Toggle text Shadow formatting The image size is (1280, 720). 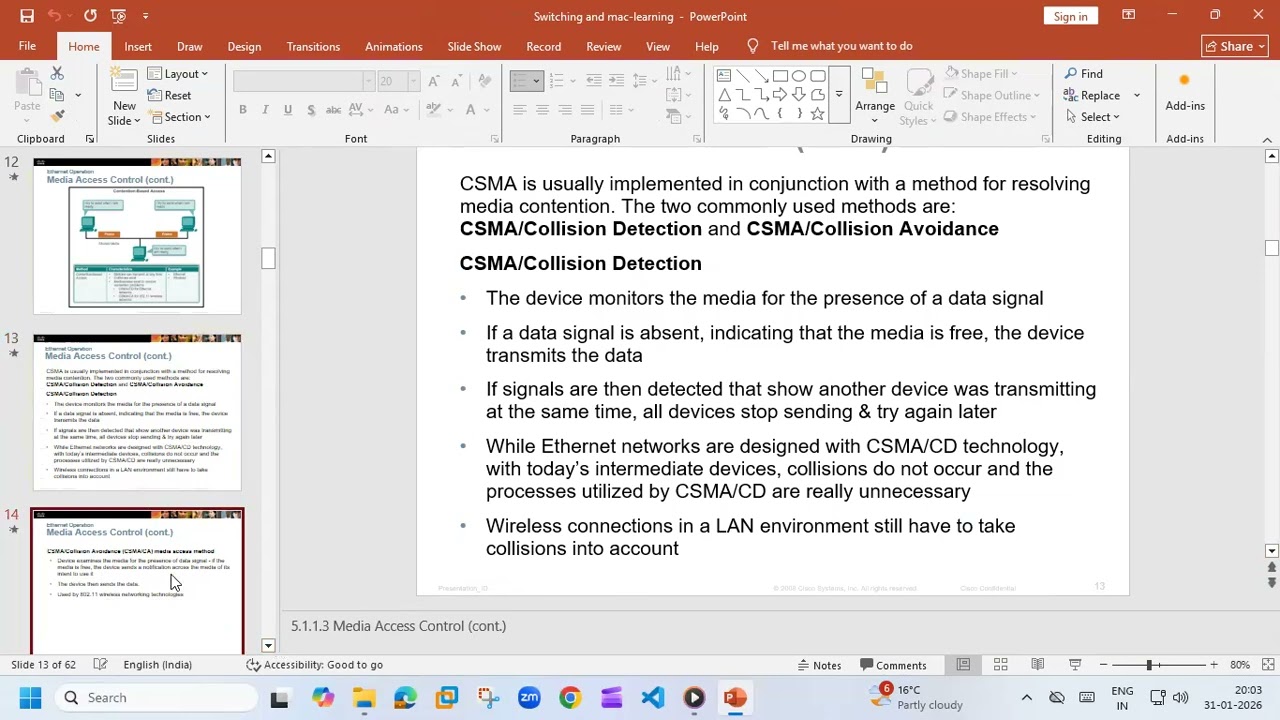[311, 110]
